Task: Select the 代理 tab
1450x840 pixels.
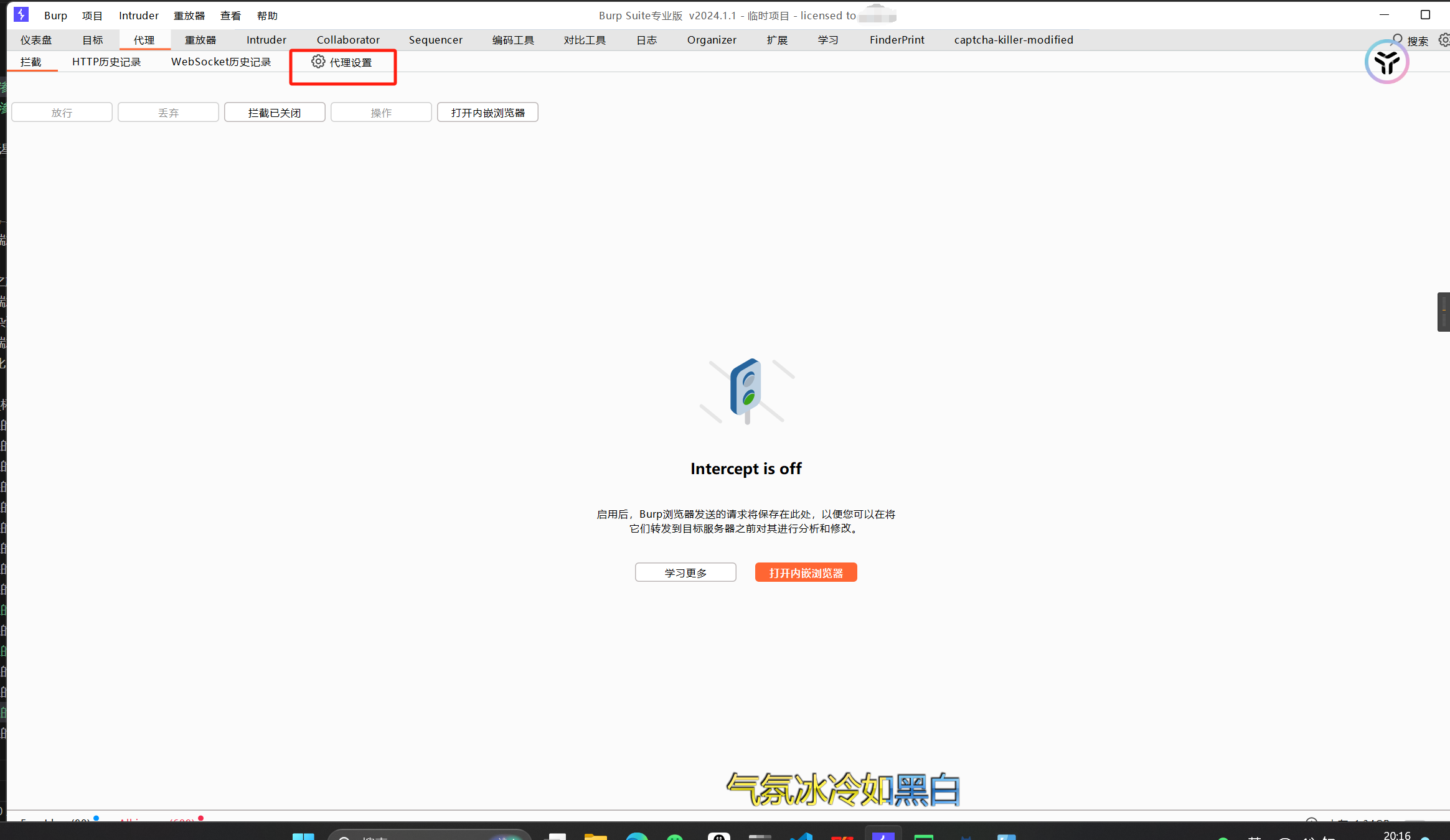Action: tap(144, 40)
